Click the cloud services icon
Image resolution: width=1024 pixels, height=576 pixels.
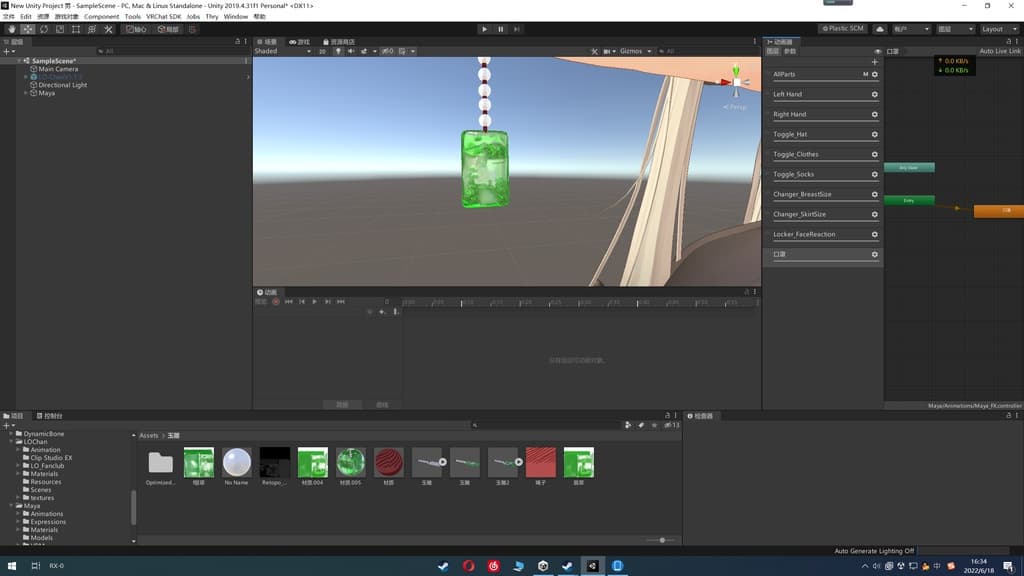880,29
